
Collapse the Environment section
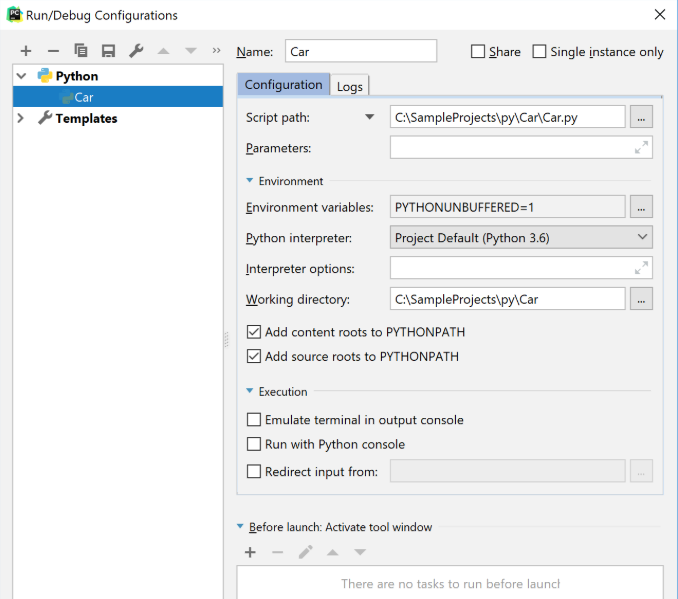[249, 180]
